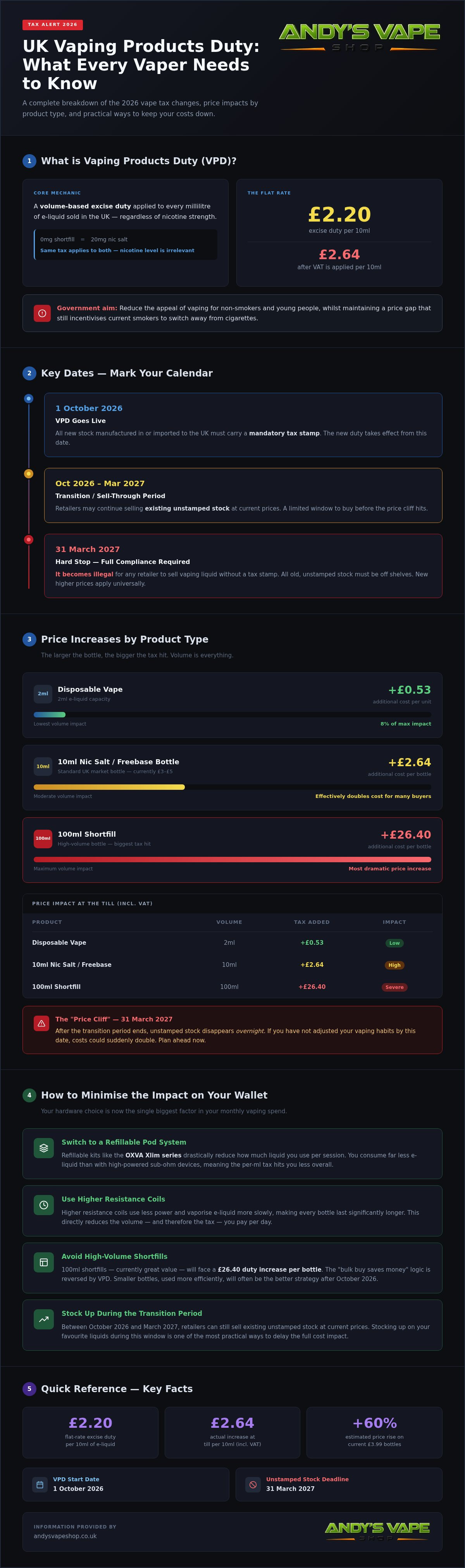
Task: Click the warning triangle icon in Price Cliff box
Action: pos(41,1023)
